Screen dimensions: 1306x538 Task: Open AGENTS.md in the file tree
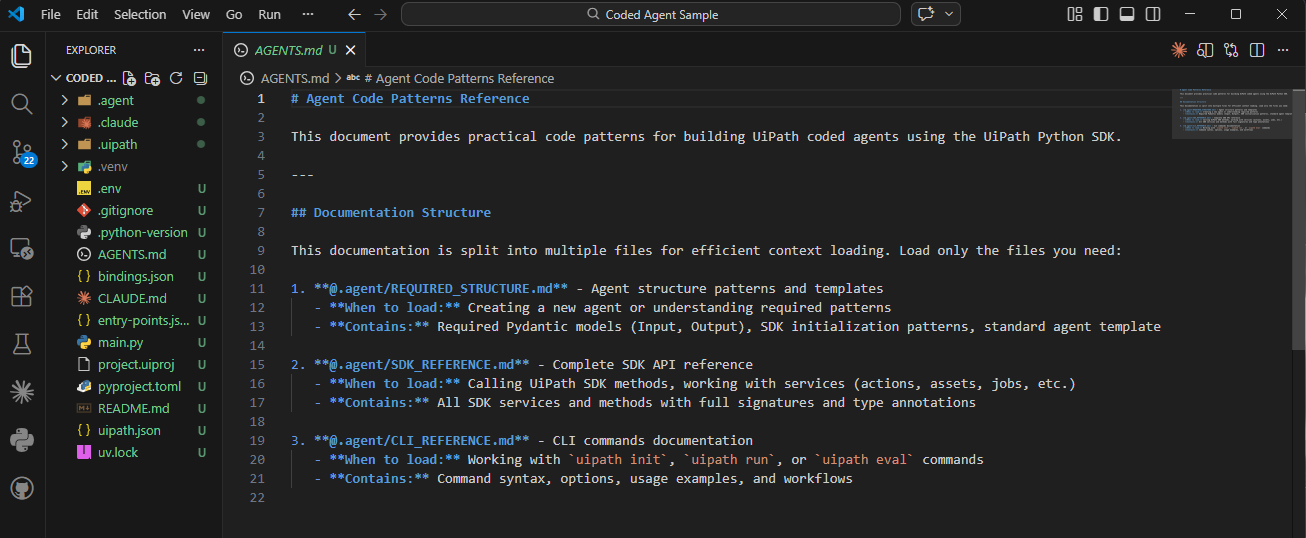(x=134, y=254)
